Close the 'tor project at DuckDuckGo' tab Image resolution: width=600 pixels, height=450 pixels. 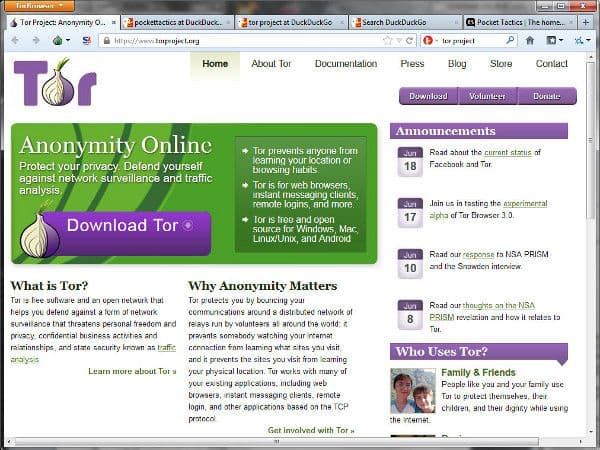[x=342, y=23]
